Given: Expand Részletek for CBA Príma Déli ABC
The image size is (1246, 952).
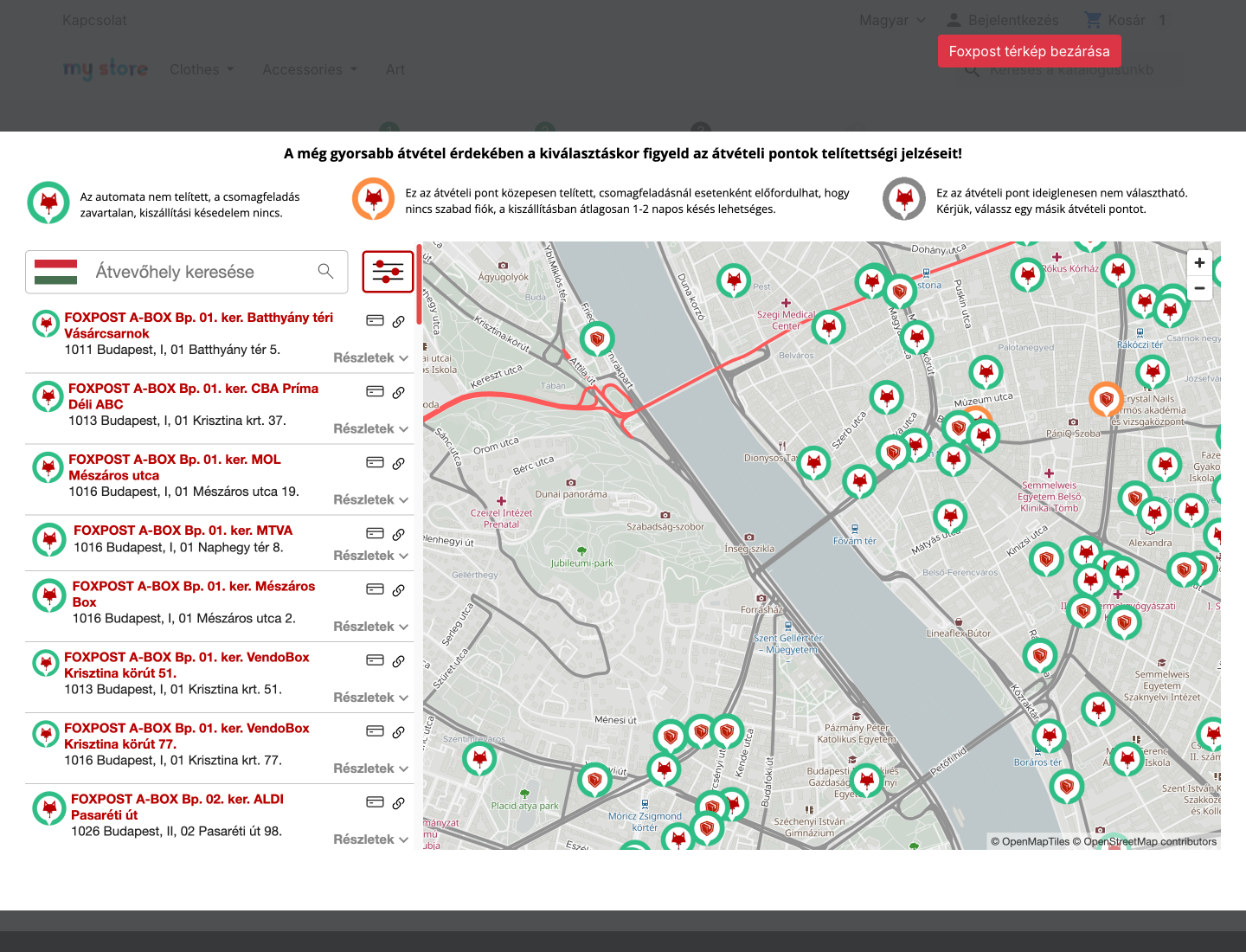Looking at the screenshot, I should (371, 428).
